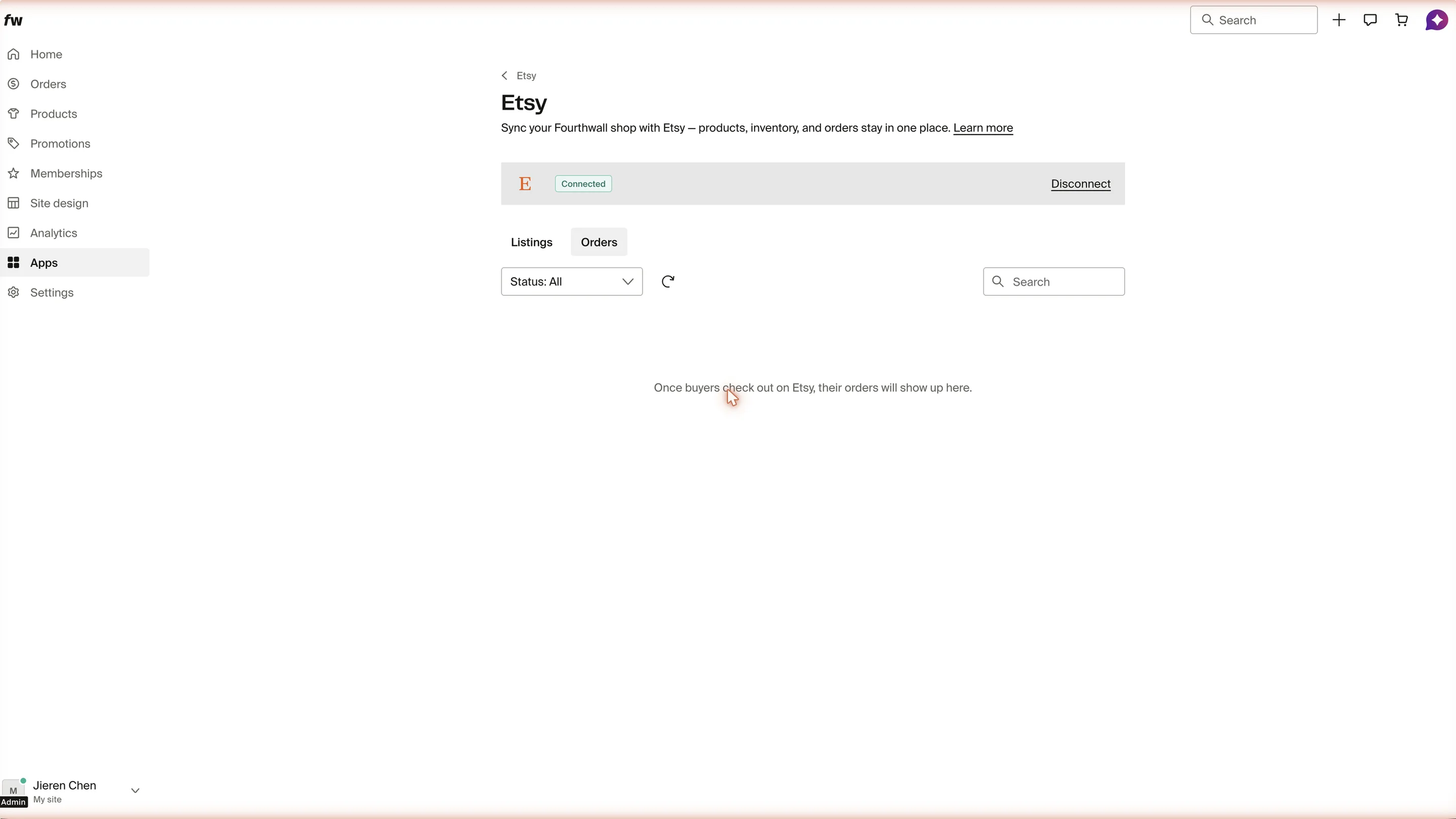Navigate to Site design
This screenshot has height=819, width=1456.
point(75,203)
